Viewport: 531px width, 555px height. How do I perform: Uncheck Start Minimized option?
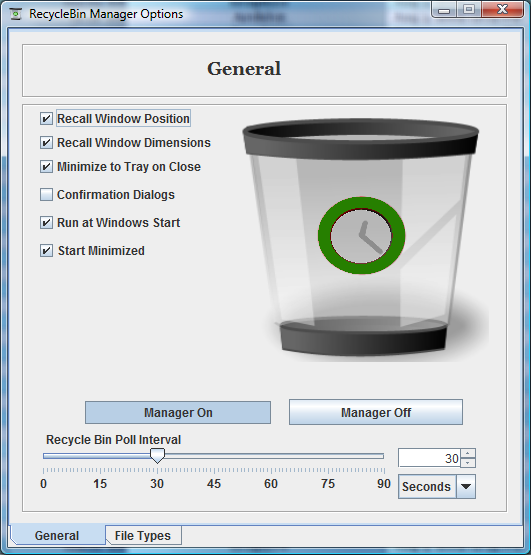46,251
